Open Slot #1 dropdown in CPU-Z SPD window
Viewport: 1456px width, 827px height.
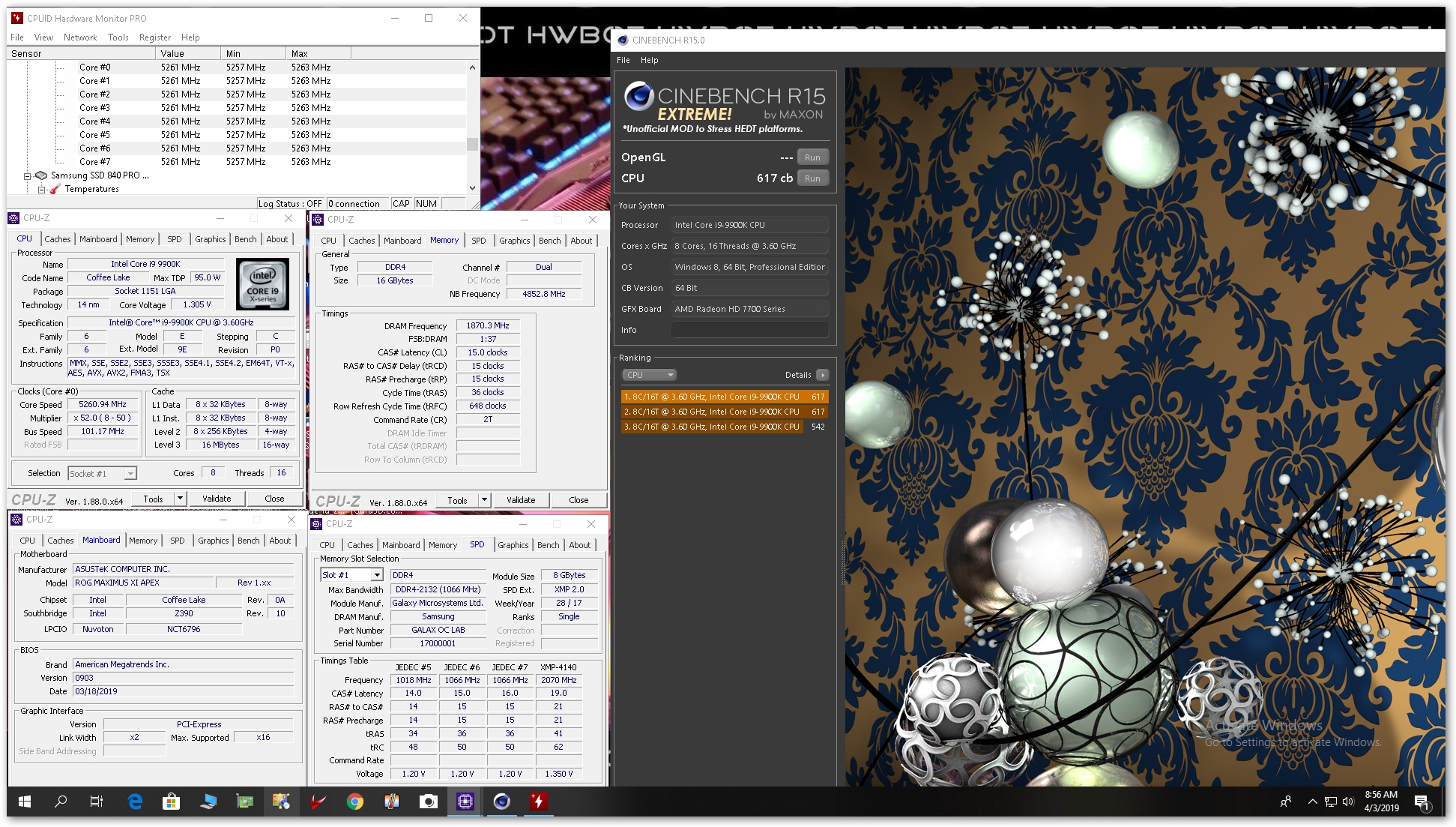click(377, 575)
